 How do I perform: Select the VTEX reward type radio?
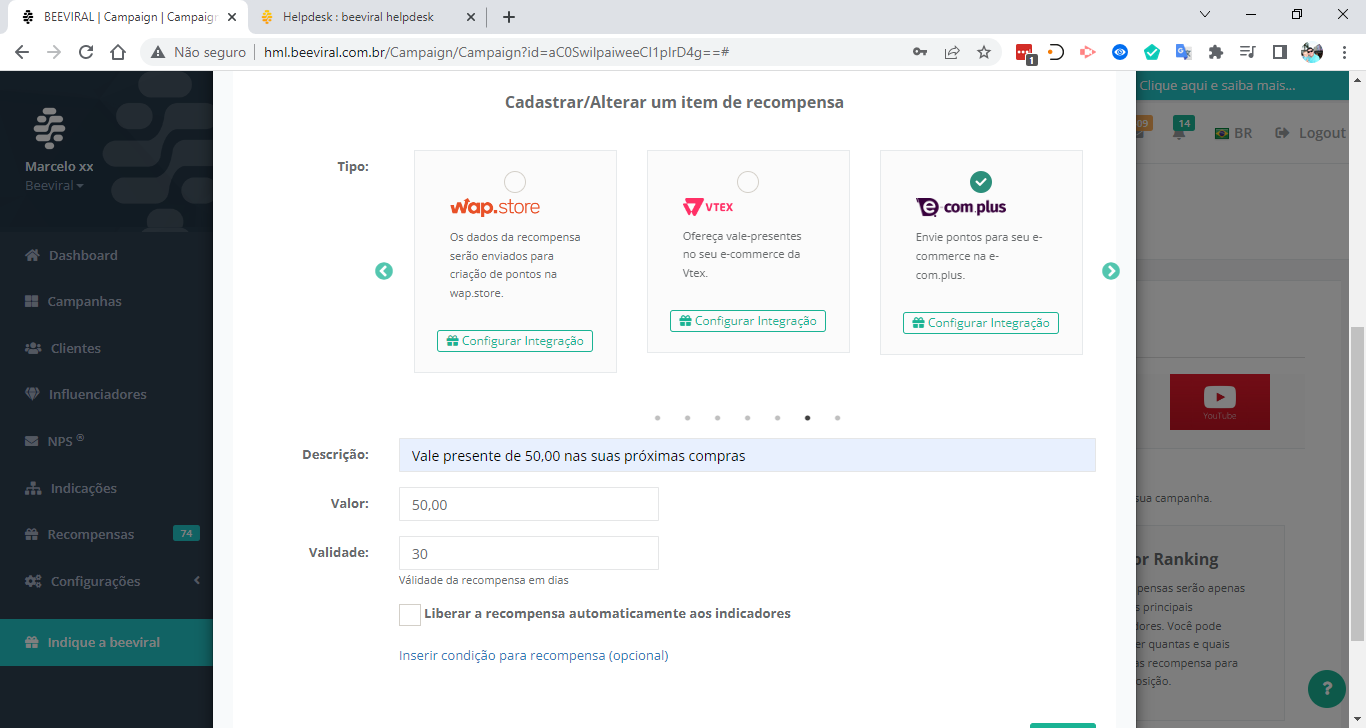(x=747, y=182)
